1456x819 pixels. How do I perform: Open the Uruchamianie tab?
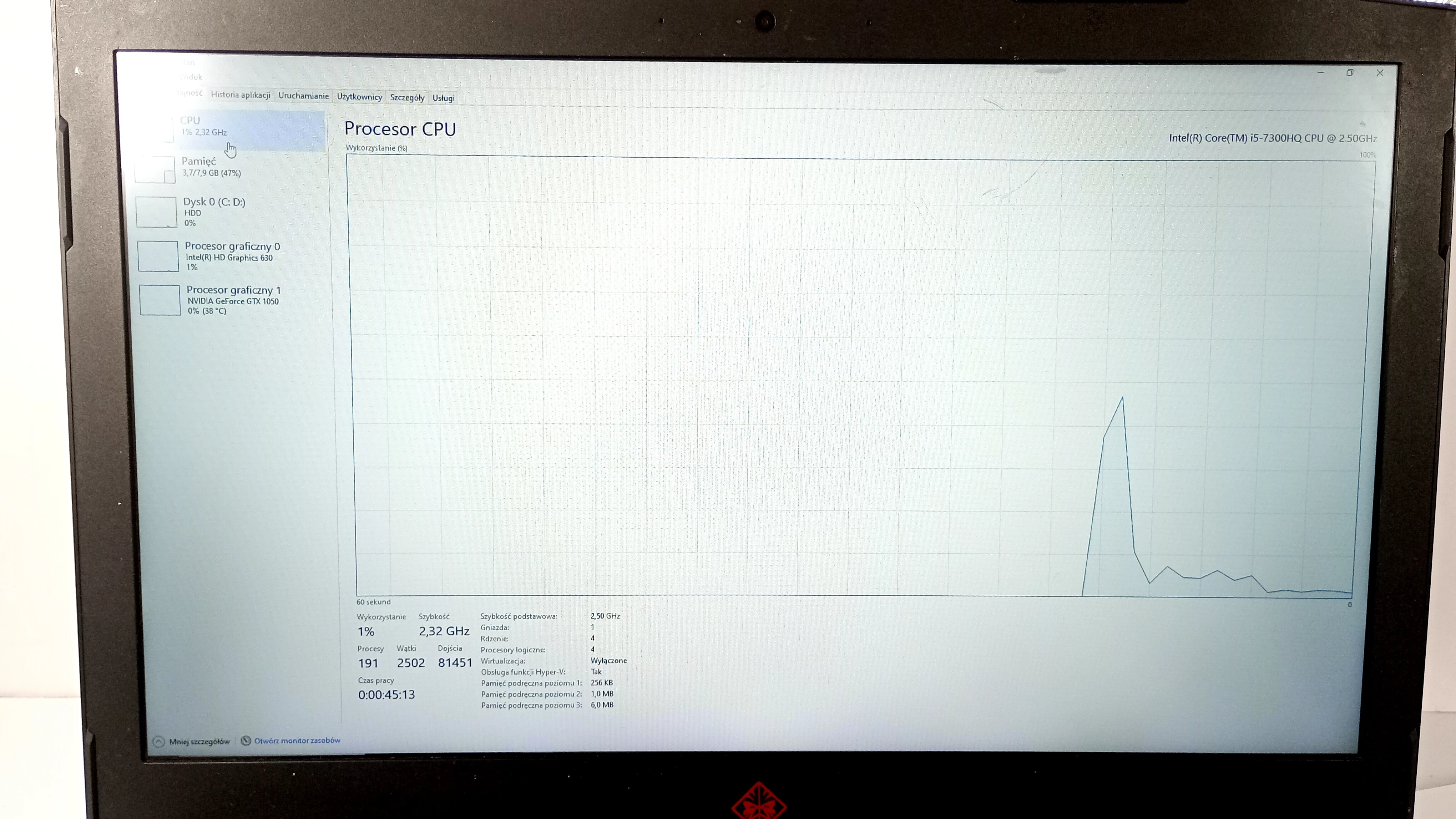click(304, 96)
